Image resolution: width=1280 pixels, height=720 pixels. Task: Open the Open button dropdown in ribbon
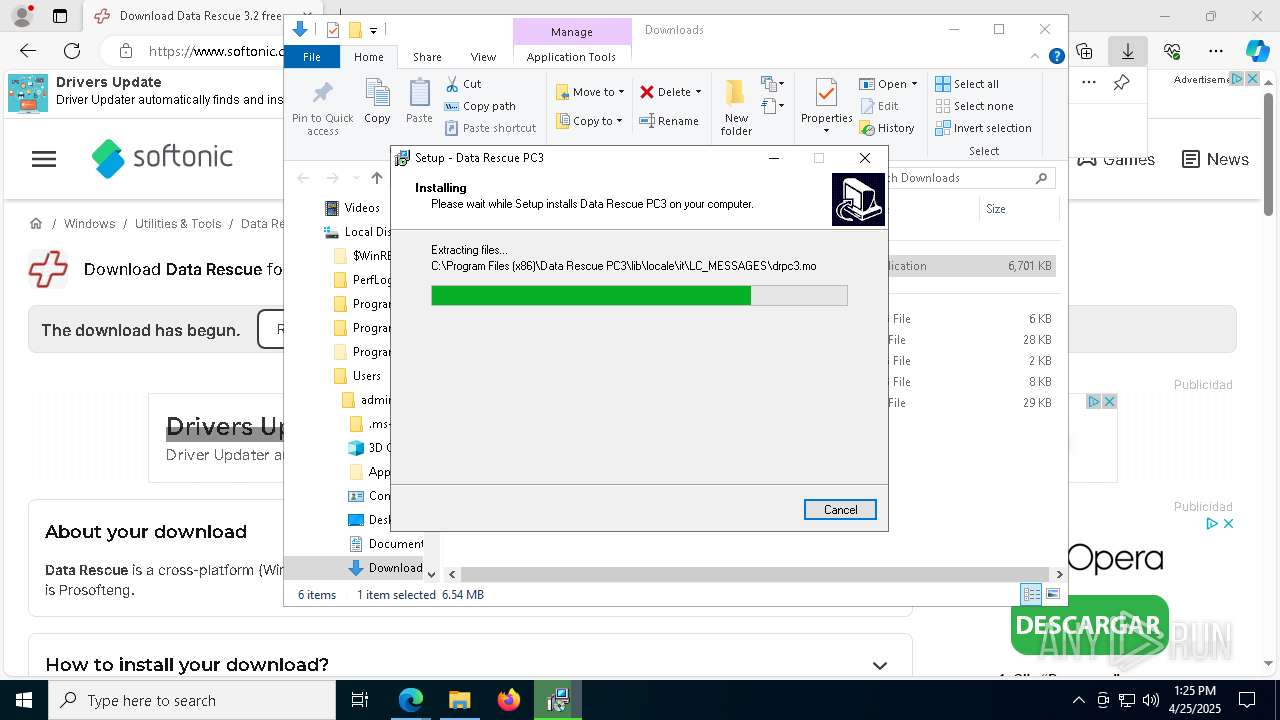point(914,84)
